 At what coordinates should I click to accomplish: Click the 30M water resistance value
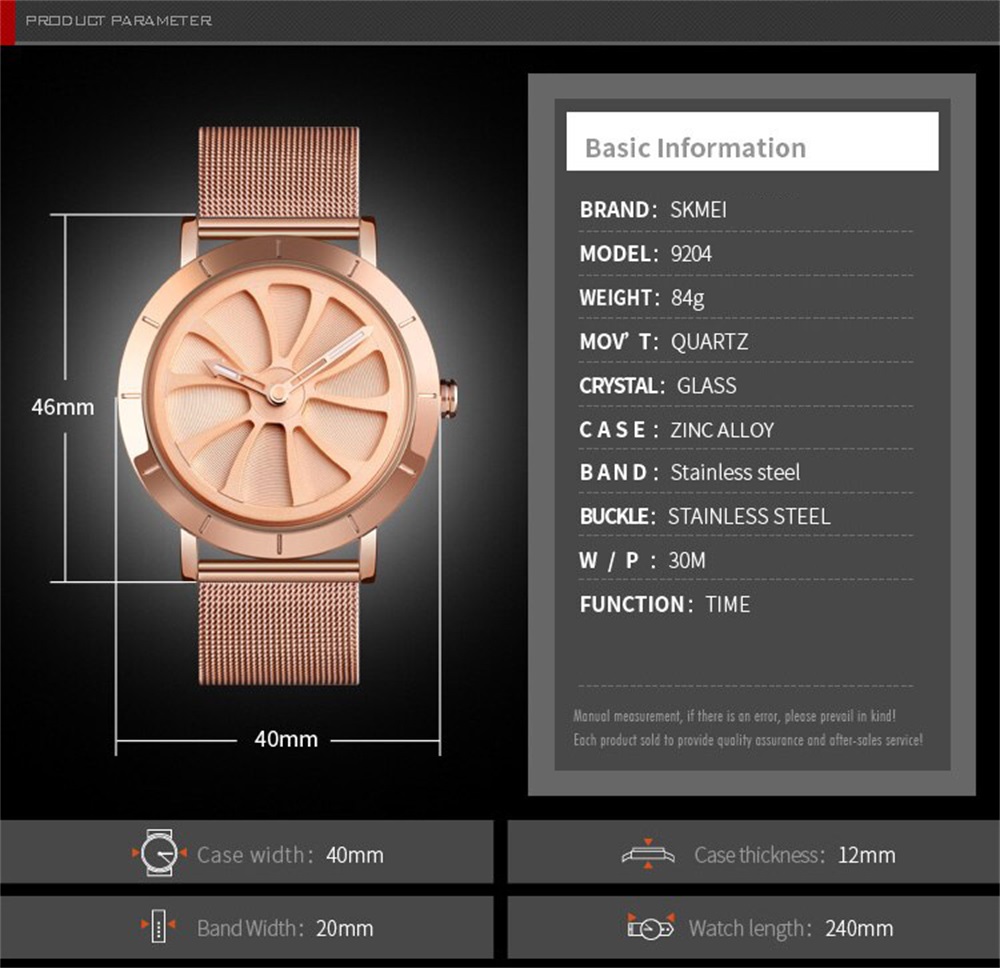click(x=686, y=560)
